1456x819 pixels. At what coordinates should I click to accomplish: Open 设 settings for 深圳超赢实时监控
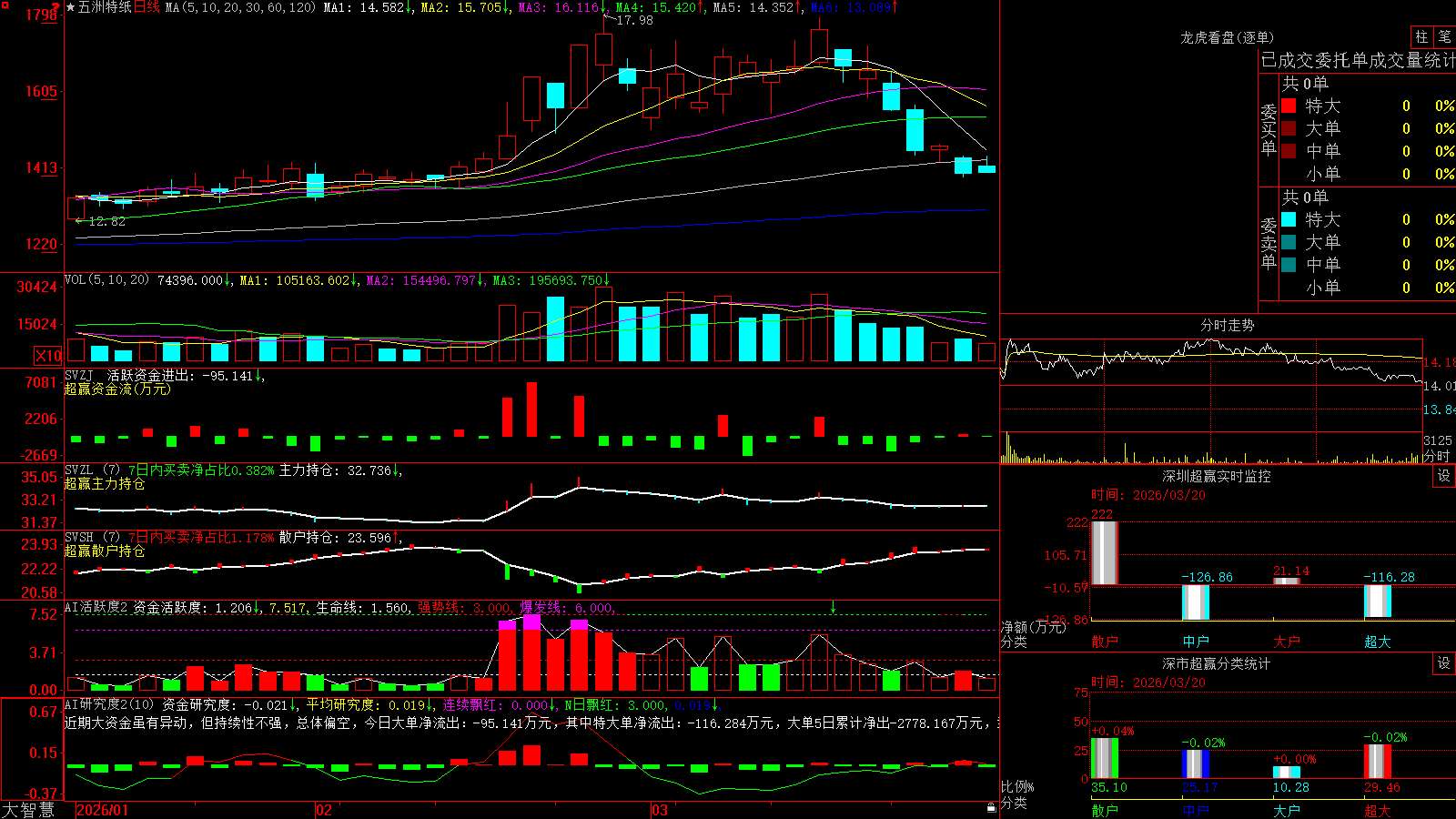(x=1444, y=475)
